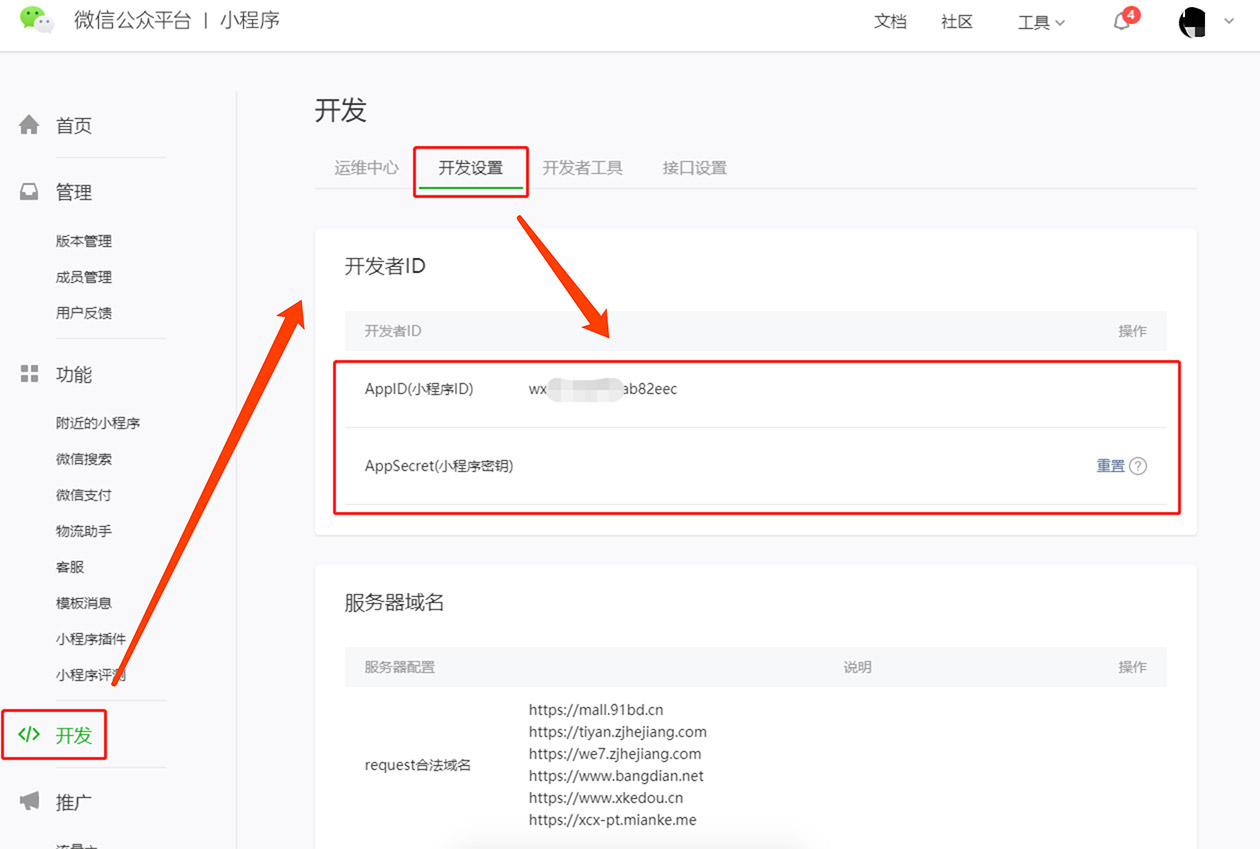Select 功能 section heading
The image size is (1260, 849).
[74, 375]
